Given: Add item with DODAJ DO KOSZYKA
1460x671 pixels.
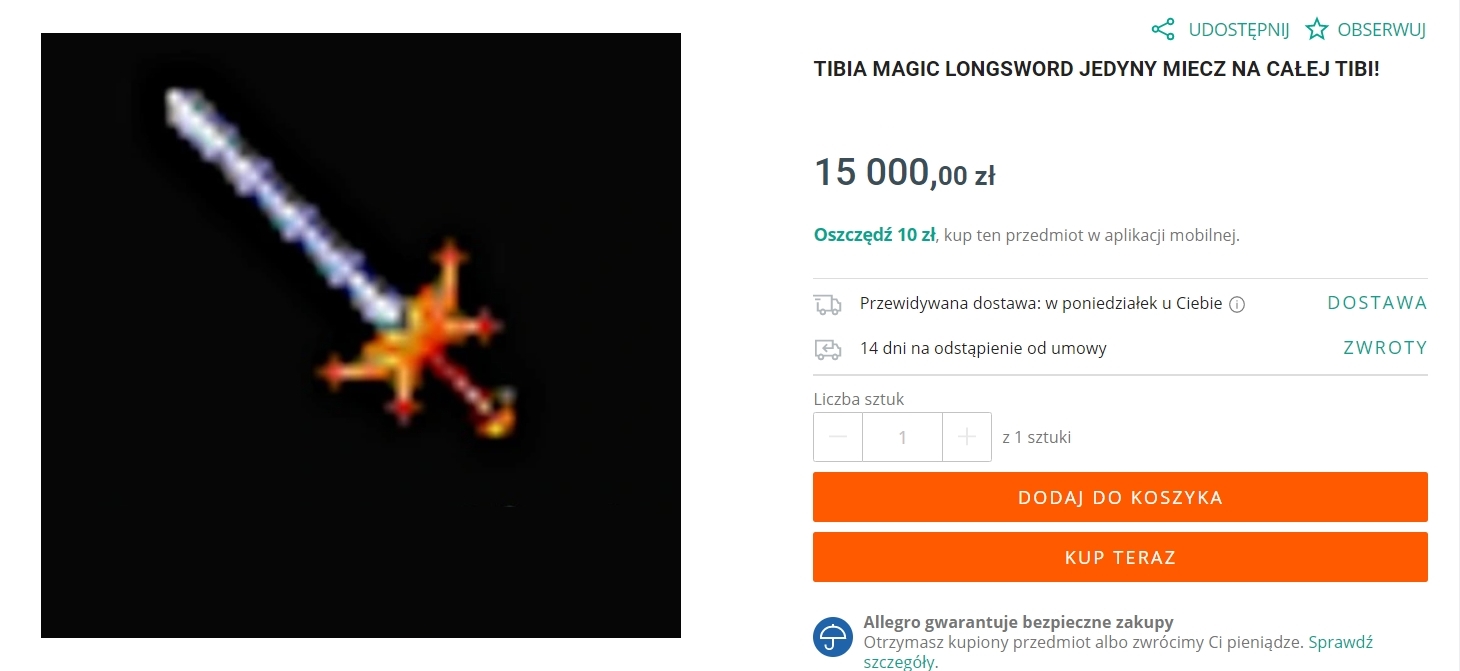Looking at the screenshot, I should pyautogui.click(x=1120, y=497).
